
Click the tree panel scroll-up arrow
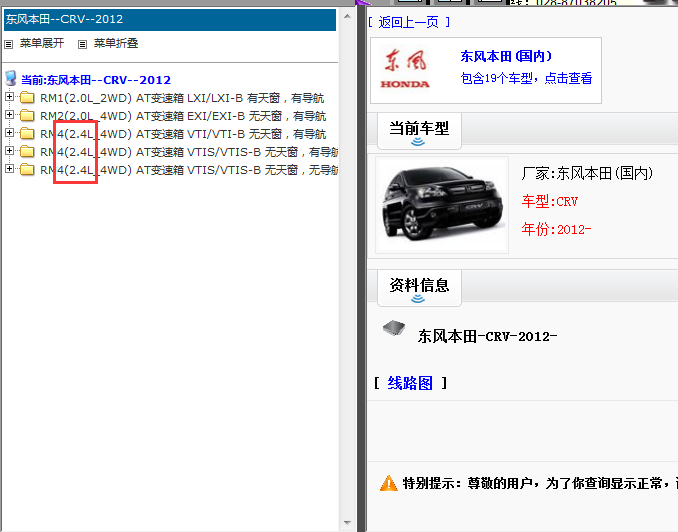coord(347,16)
